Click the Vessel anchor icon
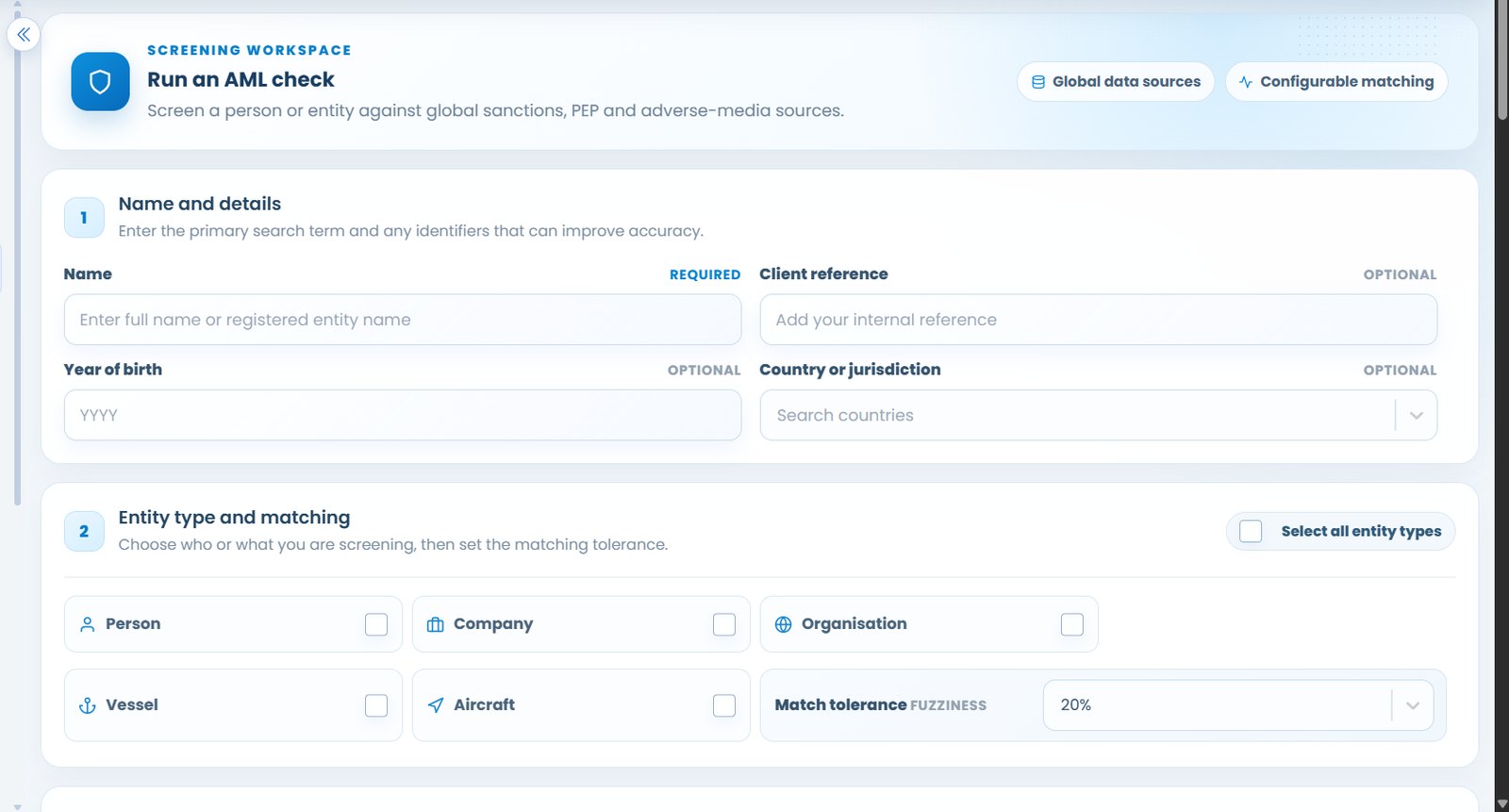The width and height of the screenshot is (1509, 812). [x=88, y=705]
